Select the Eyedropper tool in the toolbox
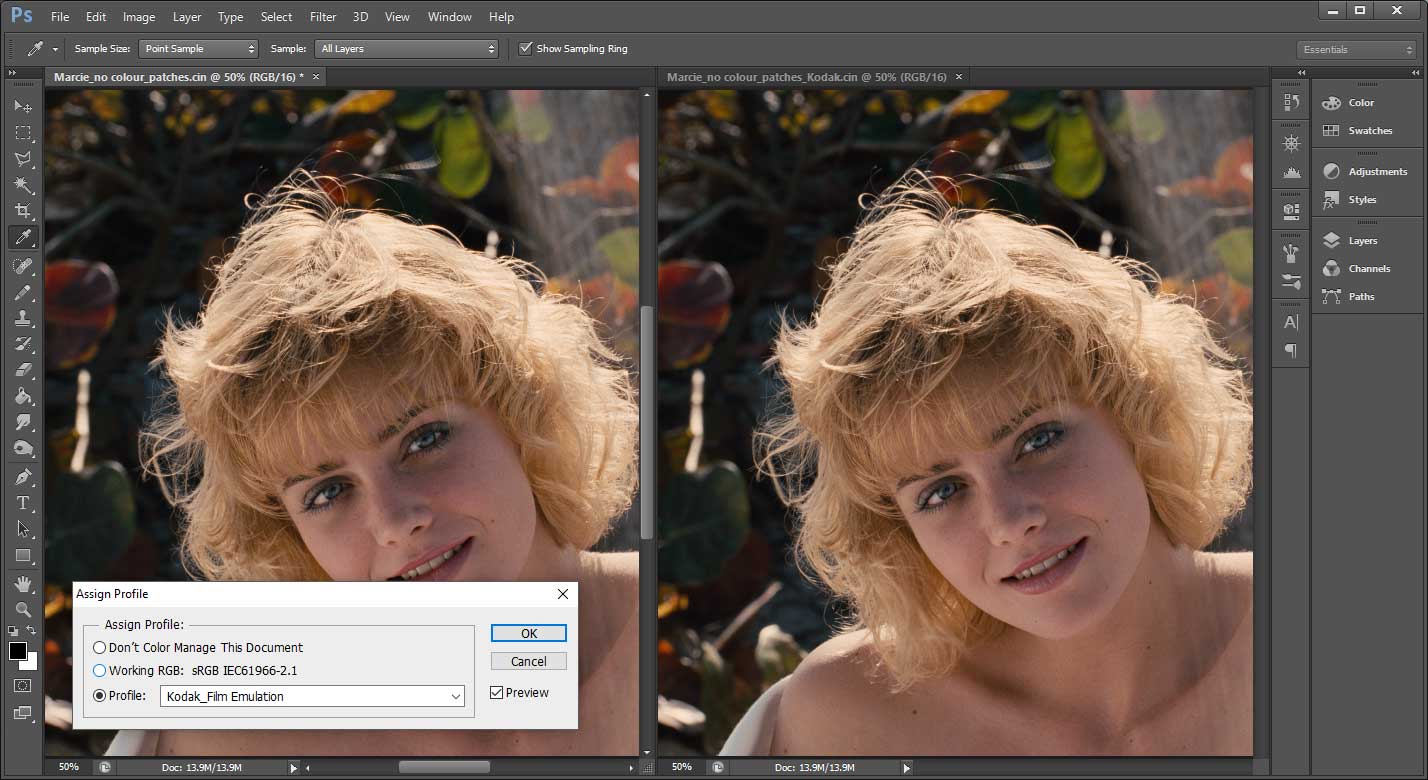Image resolution: width=1428 pixels, height=780 pixels. [23, 237]
